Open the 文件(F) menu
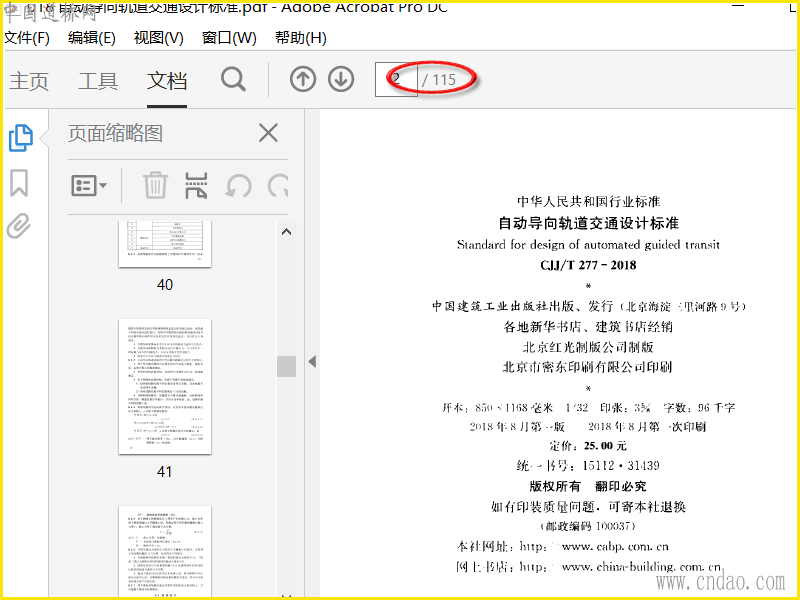The width and height of the screenshot is (800, 600). (27, 38)
